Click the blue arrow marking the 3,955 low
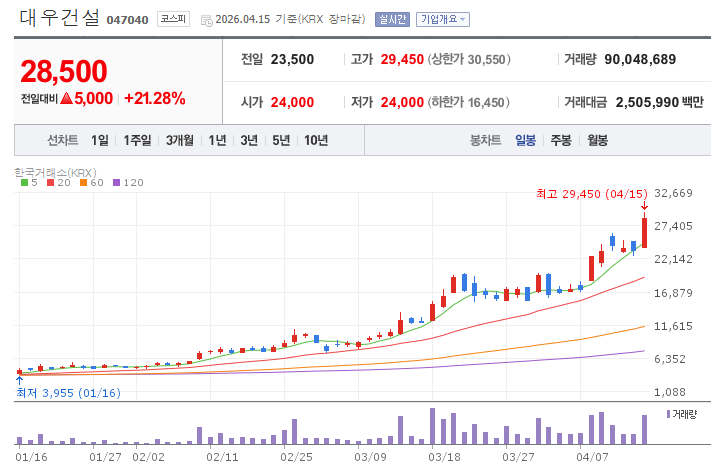This screenshot has height=469, width=711. (19, 380)
